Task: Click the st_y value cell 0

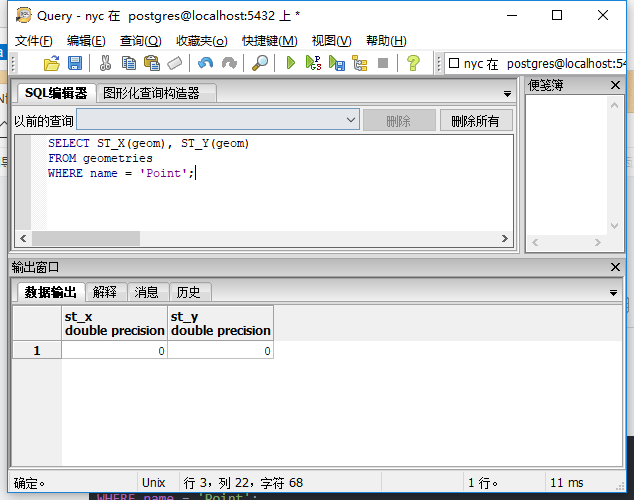Action: (220, 350)
